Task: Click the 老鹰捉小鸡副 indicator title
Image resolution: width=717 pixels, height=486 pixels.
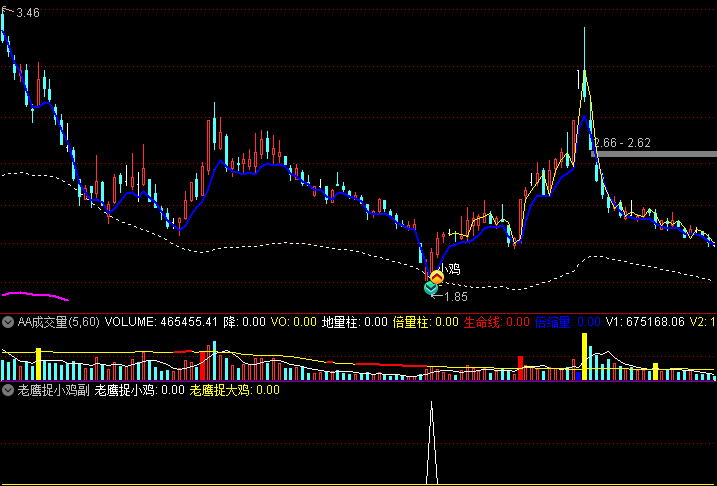Action: [x=53, y=390]
